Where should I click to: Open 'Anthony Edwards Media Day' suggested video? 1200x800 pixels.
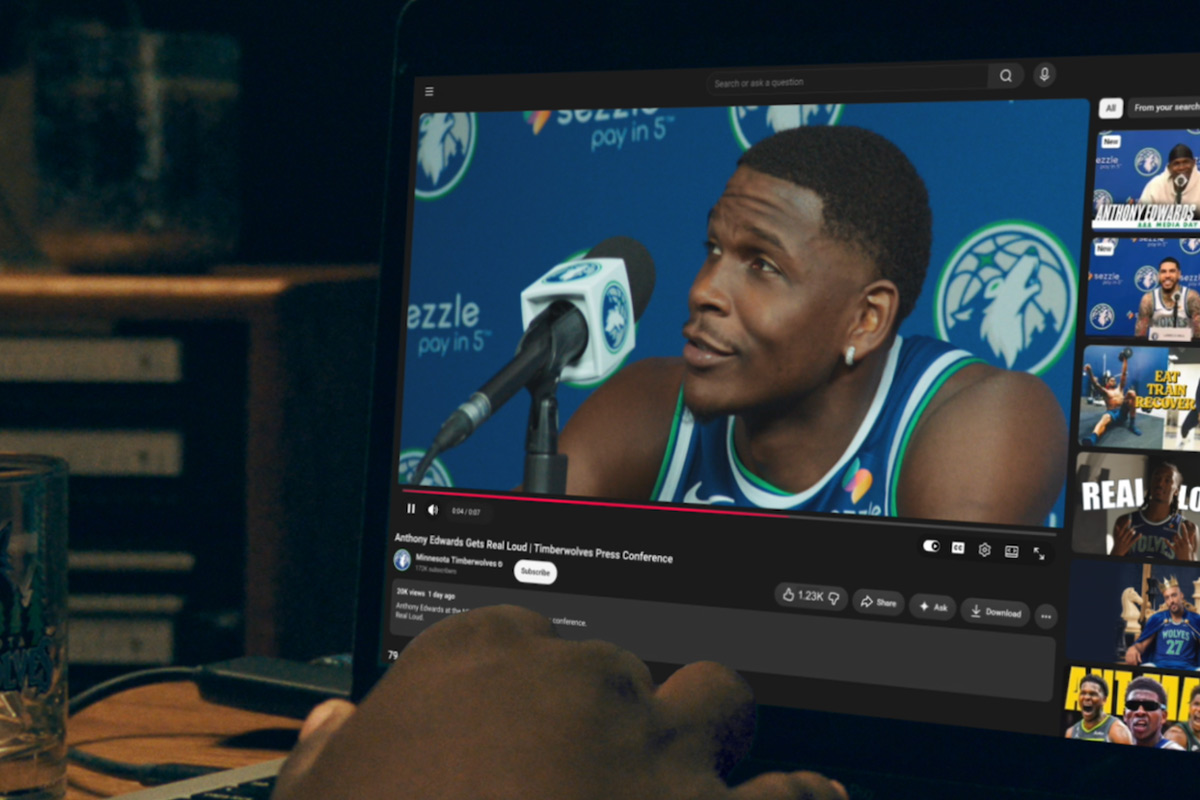pyautogui.click(x=1145, y=180)
